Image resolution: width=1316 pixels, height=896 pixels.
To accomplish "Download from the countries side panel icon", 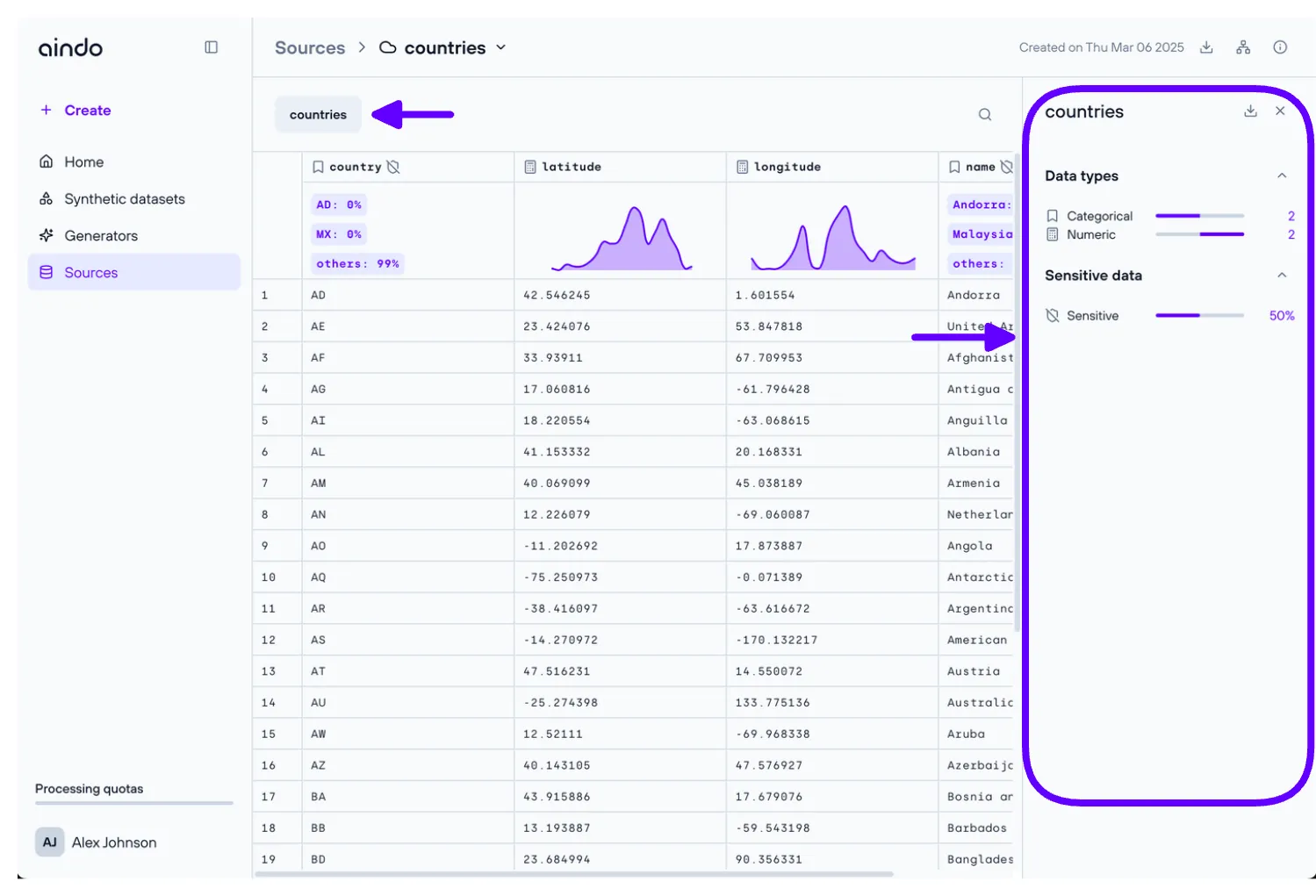I will (x=1250, y=111).
